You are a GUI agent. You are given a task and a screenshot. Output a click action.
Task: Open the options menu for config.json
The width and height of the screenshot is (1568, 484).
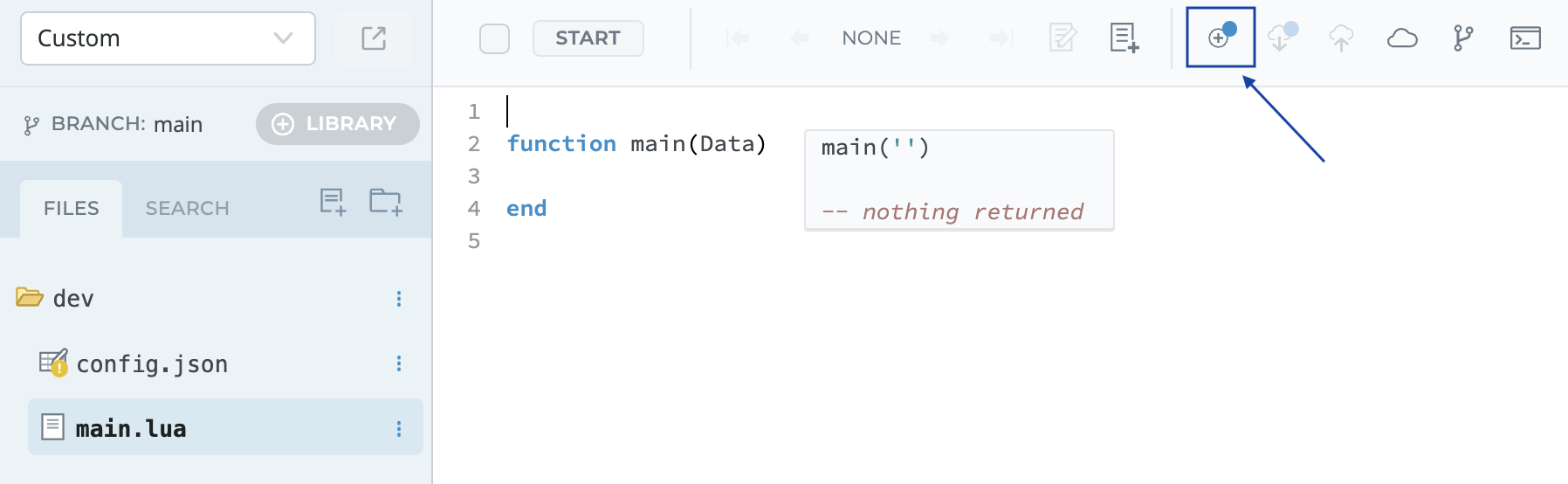tap(399, 363)
